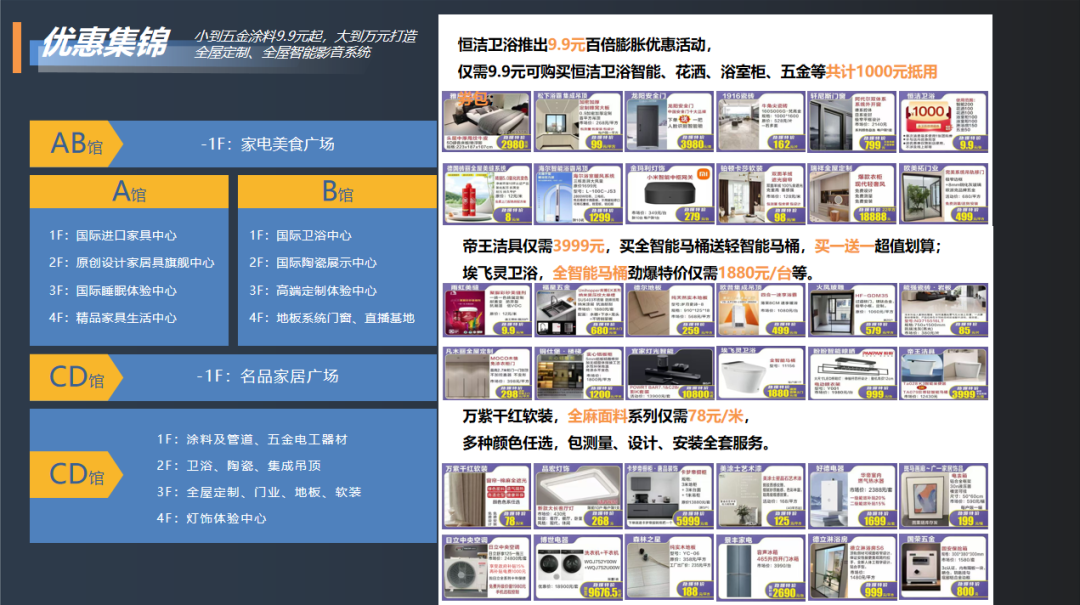Open the 瑞祥全屋定制 card priced 18888
The height and width of the screenshot is (605, 1080).
point(853,194)
